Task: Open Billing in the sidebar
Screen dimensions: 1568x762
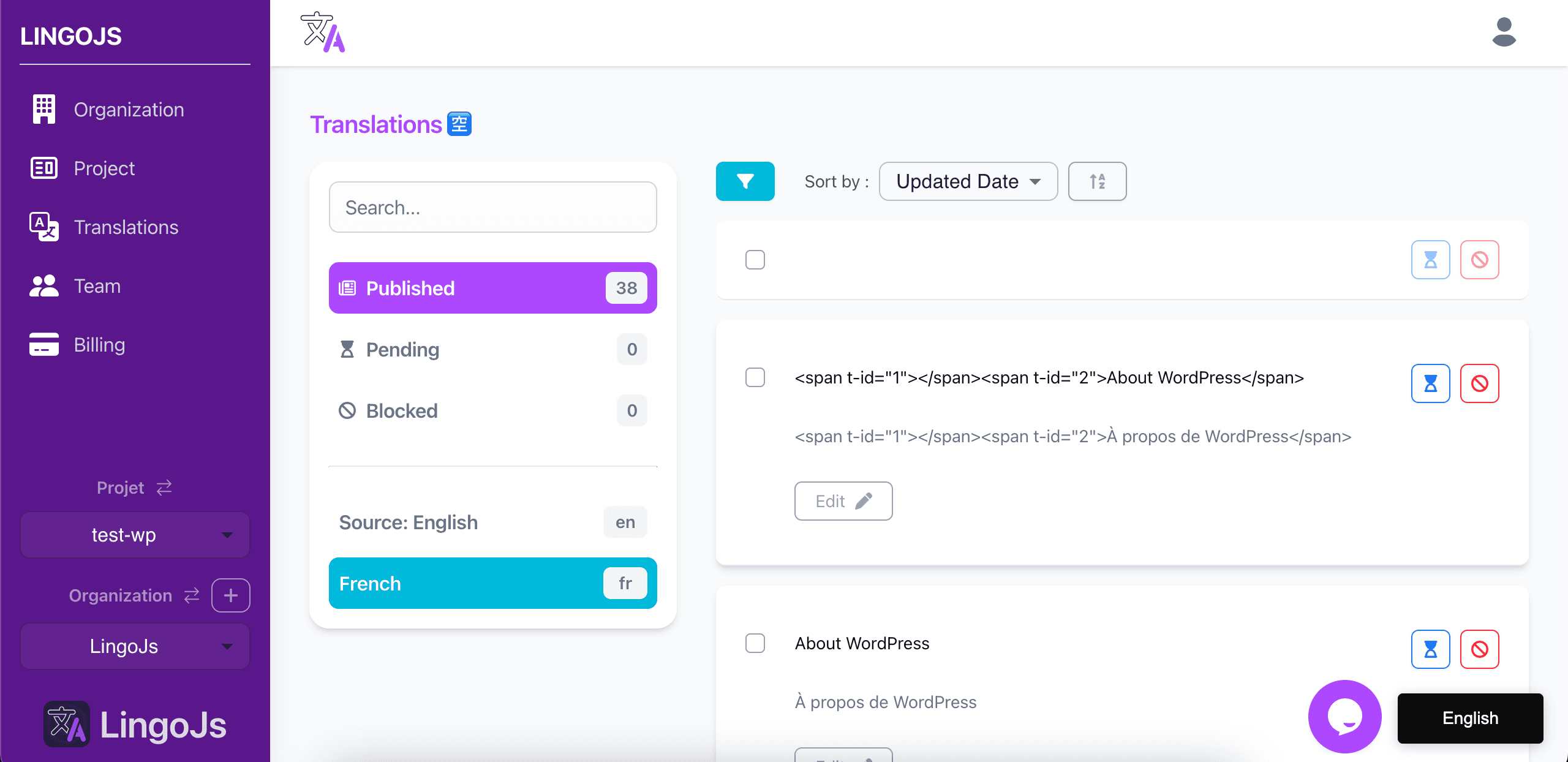Action: coord(99,345)
